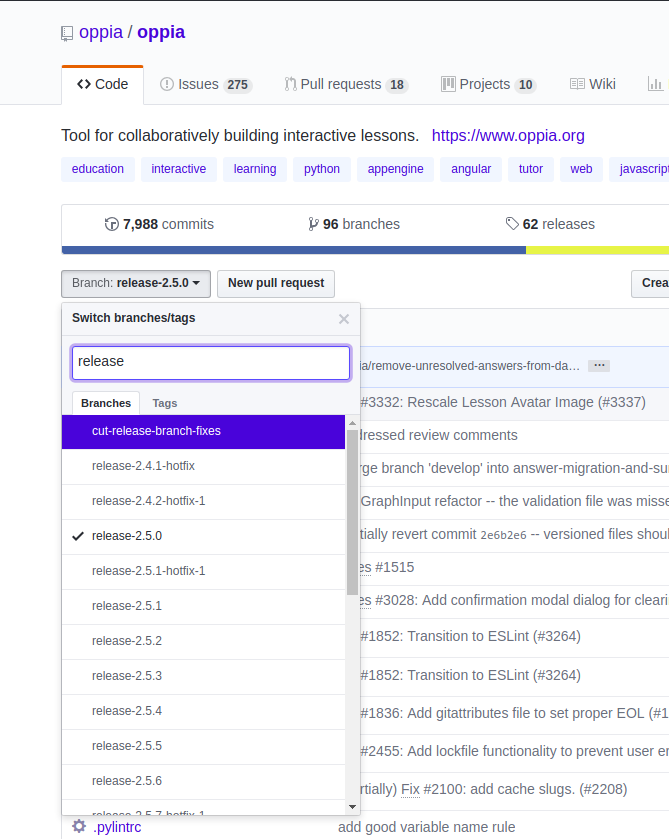The width and height of the screenshot is (669, 839).
Task: Open commit about gitattributes file #1836
Action: [514, 713]
